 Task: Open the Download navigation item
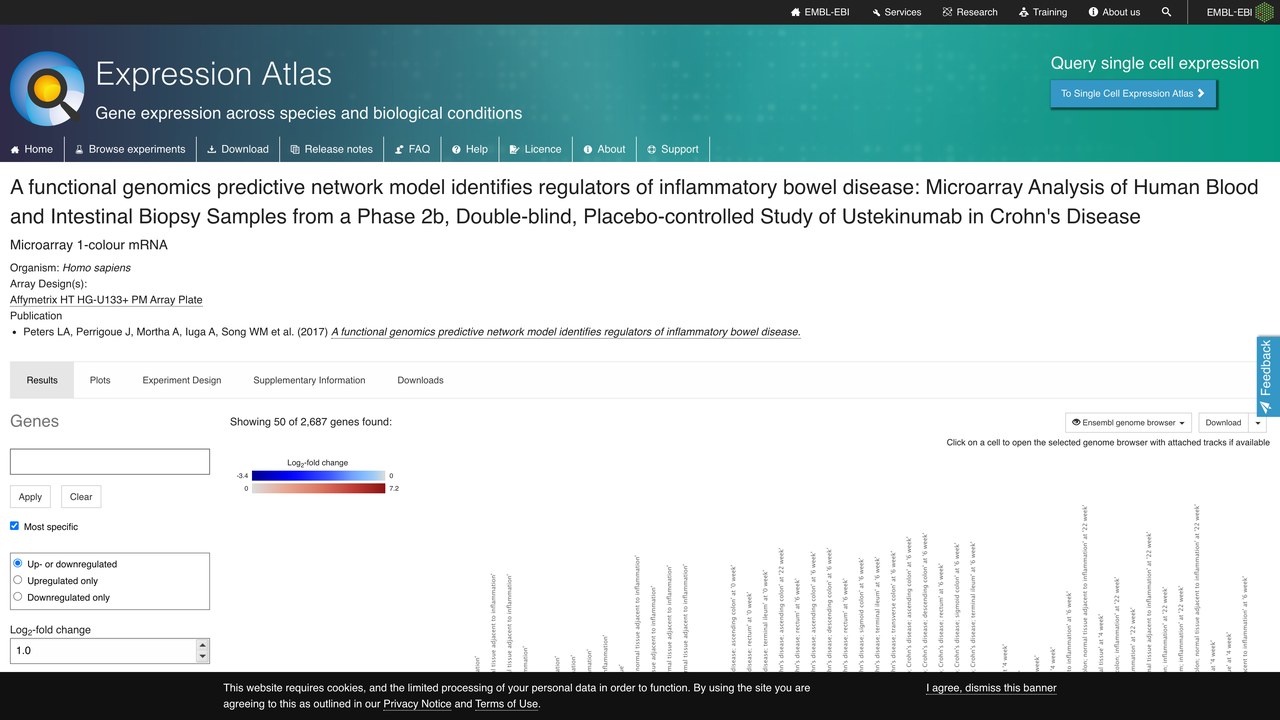point(238,149)
